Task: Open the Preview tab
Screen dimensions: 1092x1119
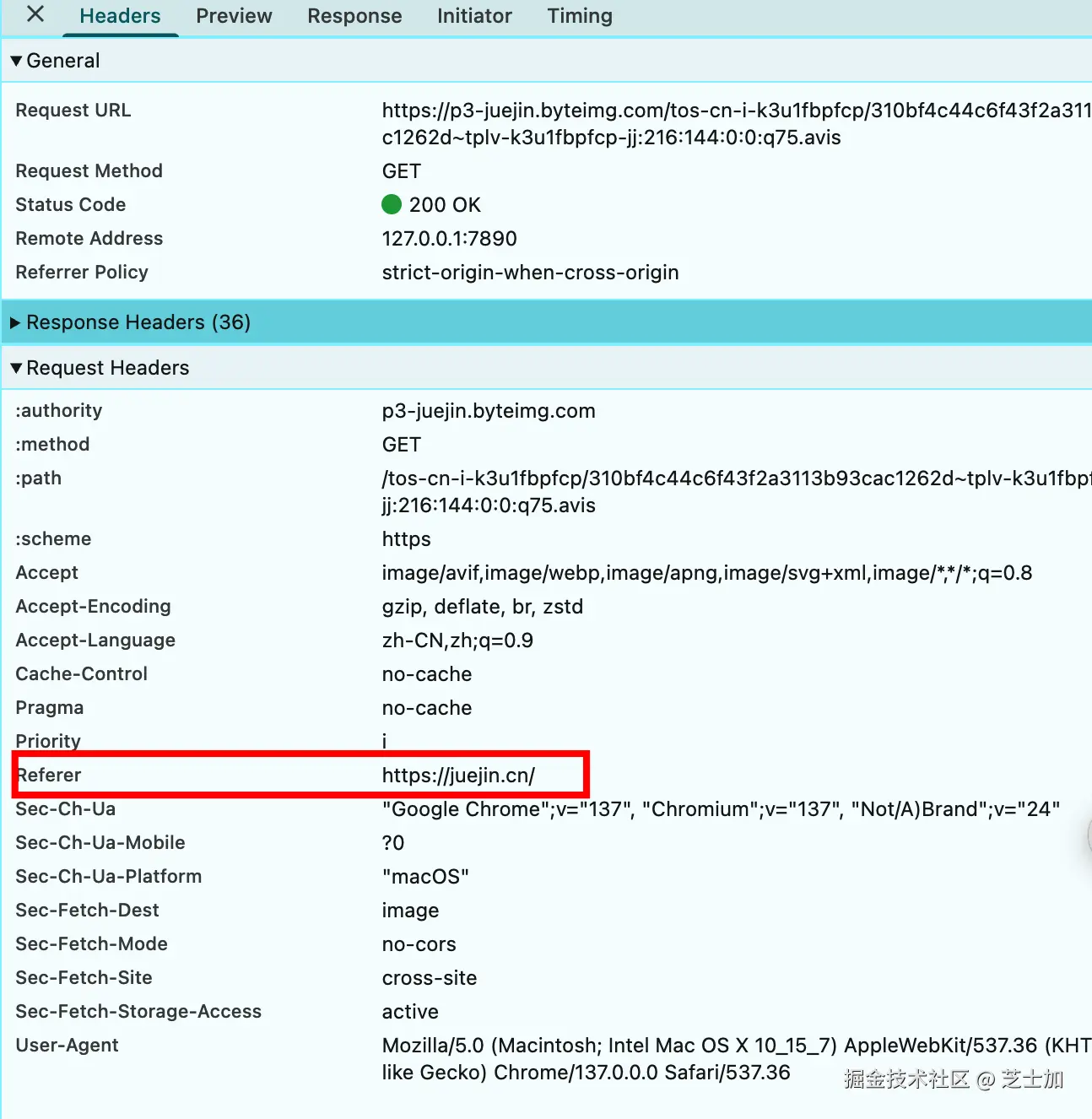Action: point(234,16)
